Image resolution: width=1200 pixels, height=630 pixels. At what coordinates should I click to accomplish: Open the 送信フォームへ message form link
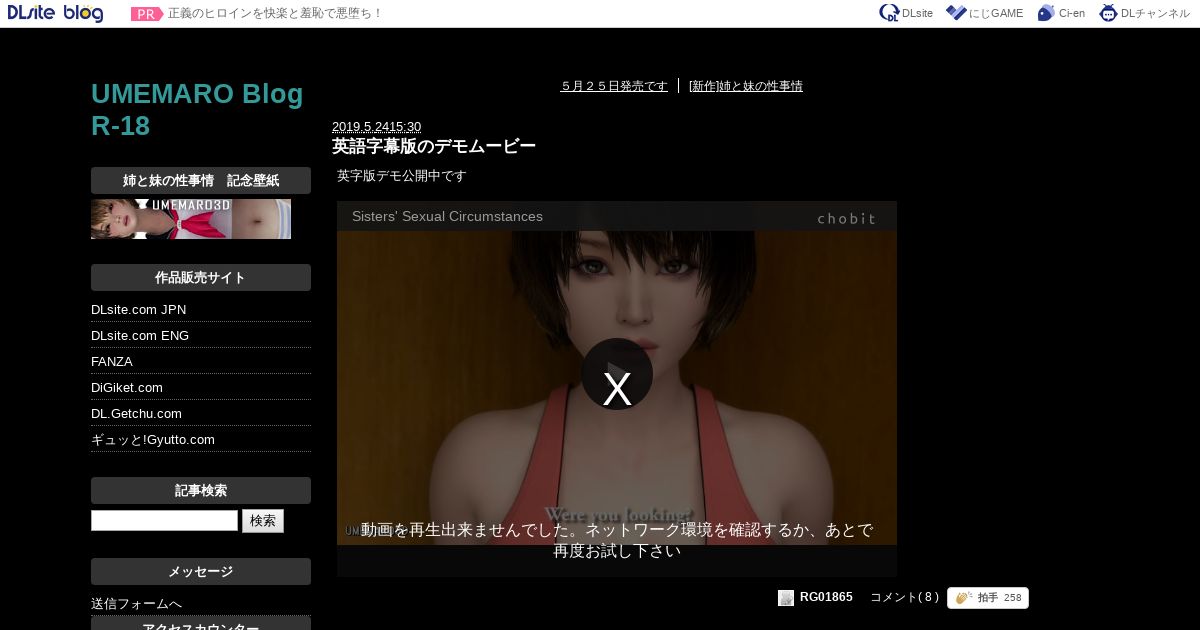coord(136,604)
